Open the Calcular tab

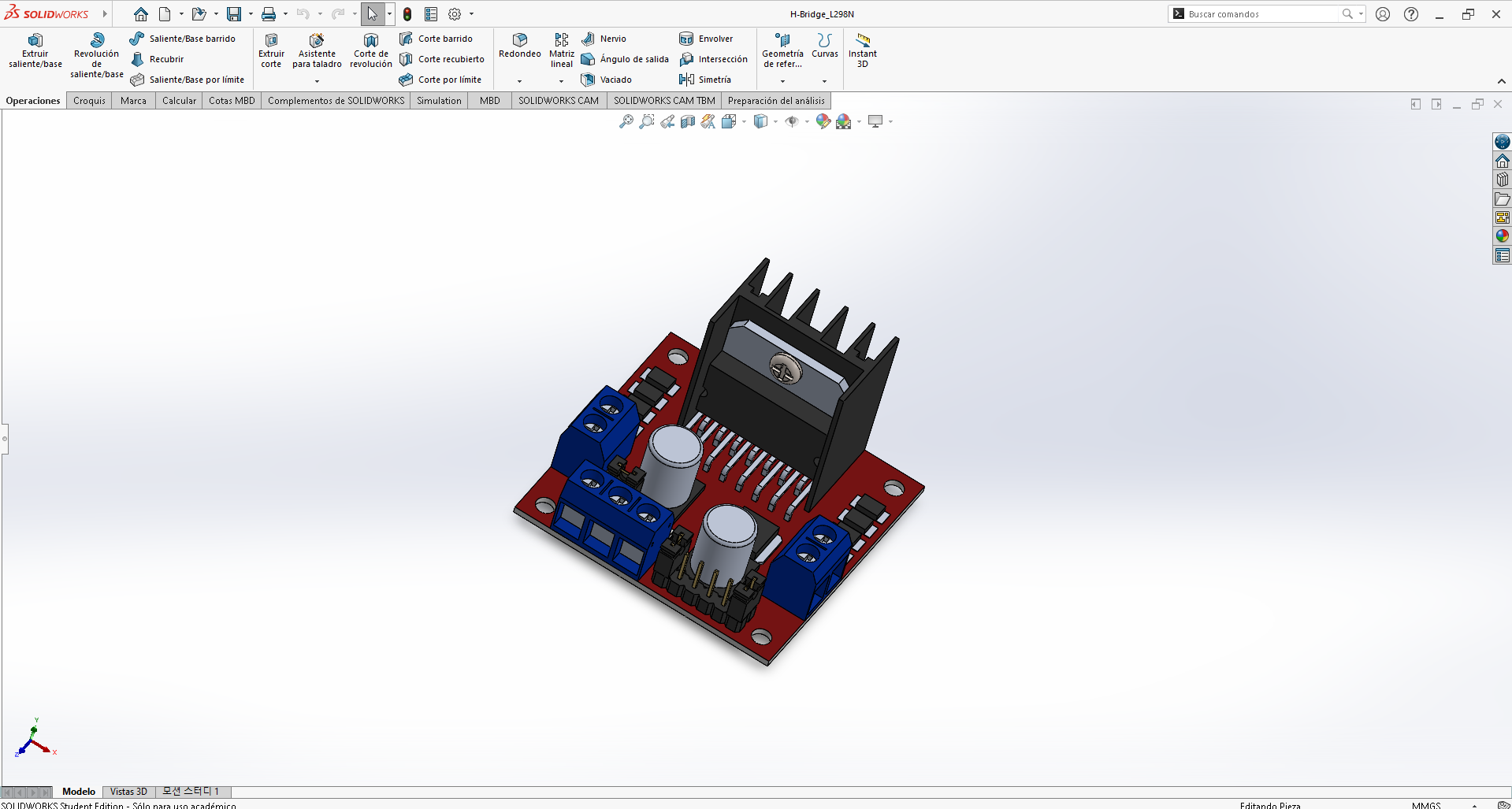pyautogui.click(x=179, y=101)
